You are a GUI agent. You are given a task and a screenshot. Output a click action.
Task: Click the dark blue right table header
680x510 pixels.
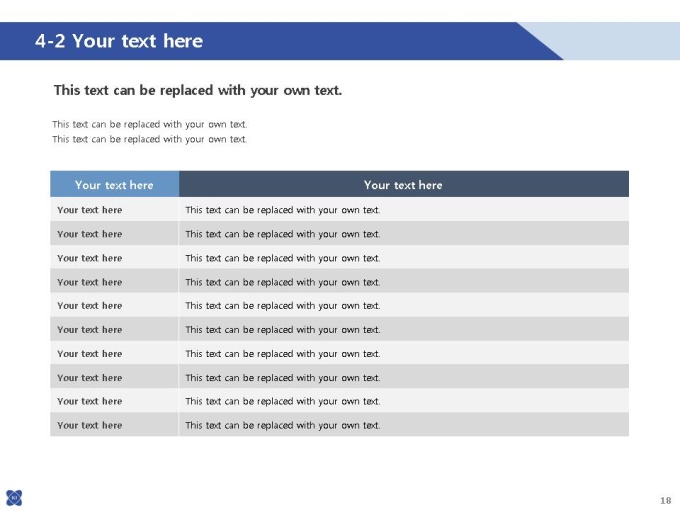coord(404,184)
